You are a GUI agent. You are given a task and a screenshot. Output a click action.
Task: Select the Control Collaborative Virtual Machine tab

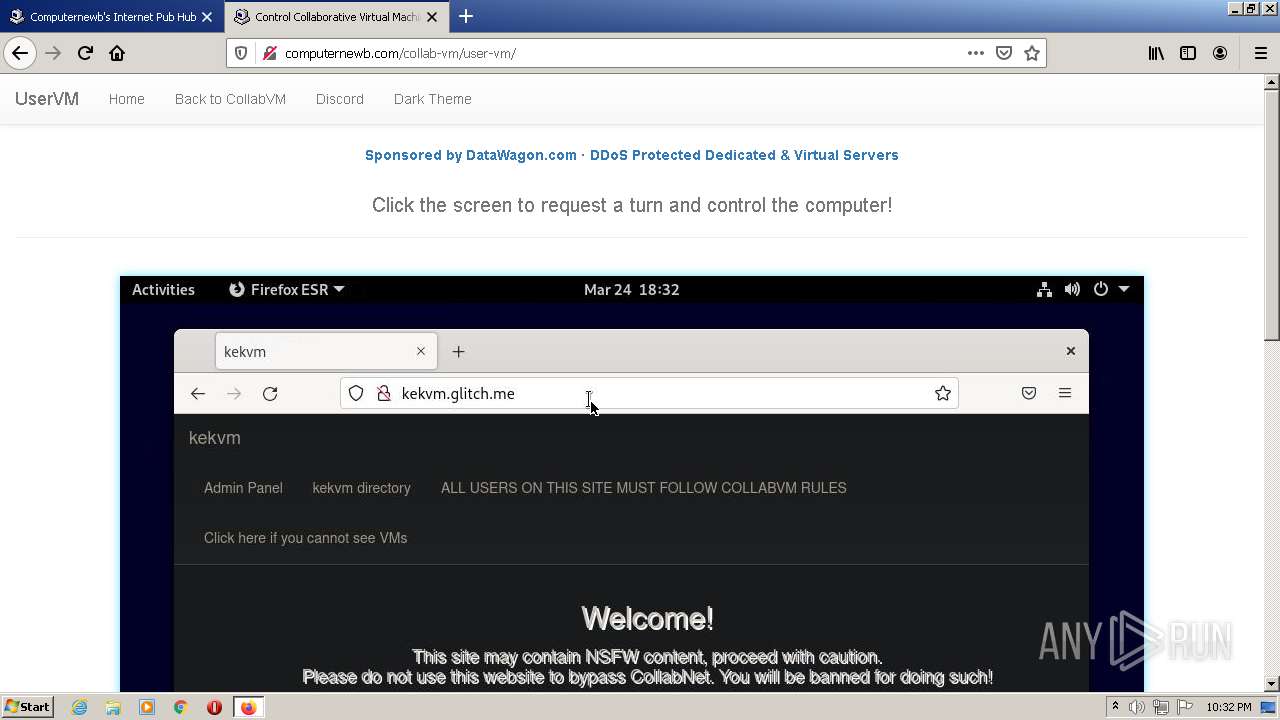pyautogui.click(x=336, y=17)
